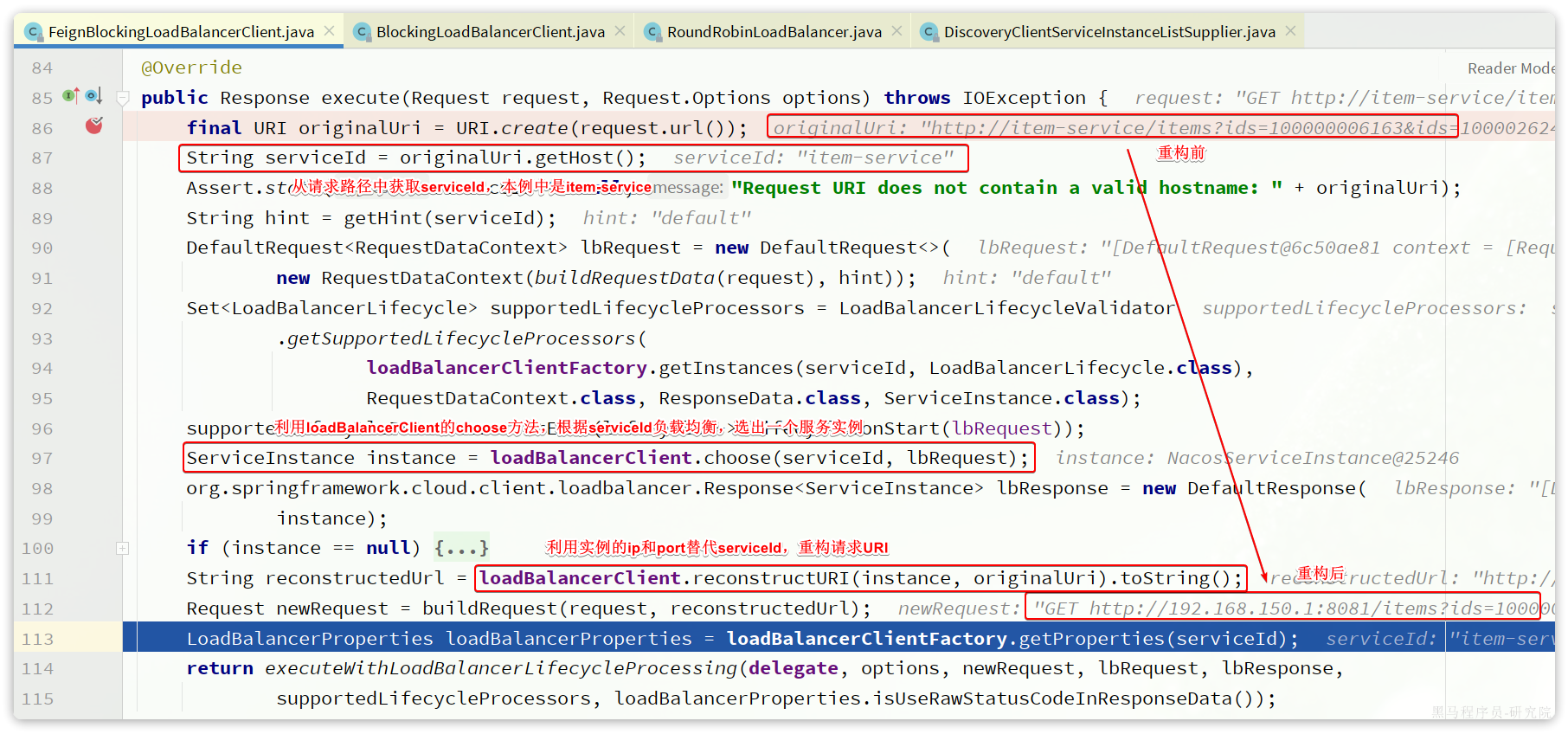Screen dimensions: 1568x734
Task: Open the RoundRobinLoadBalancer.java tab
Action: click(x=774, y=32)
